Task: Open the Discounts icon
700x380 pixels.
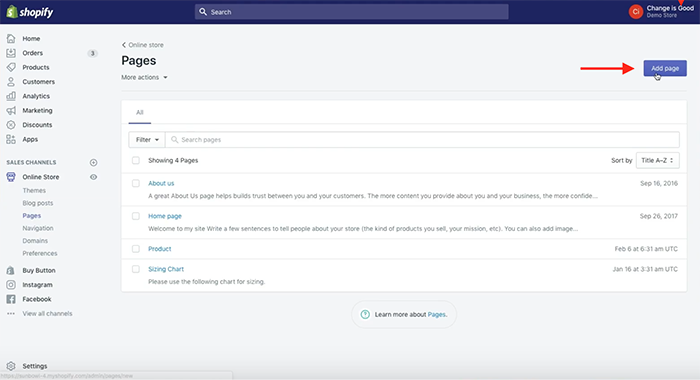Action: (x=11, y=125)
